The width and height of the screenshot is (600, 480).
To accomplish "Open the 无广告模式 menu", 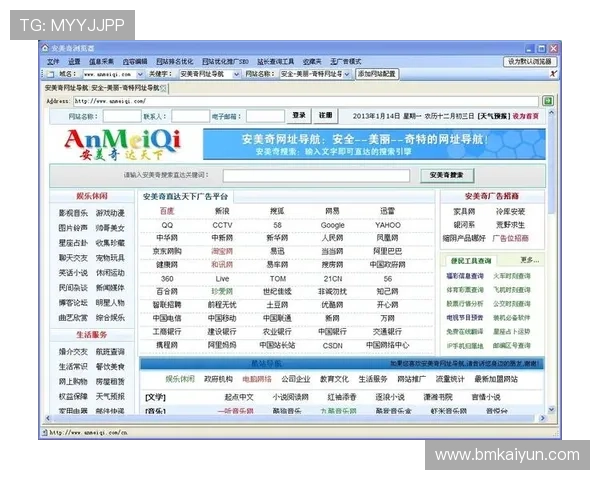I will 346,62.
